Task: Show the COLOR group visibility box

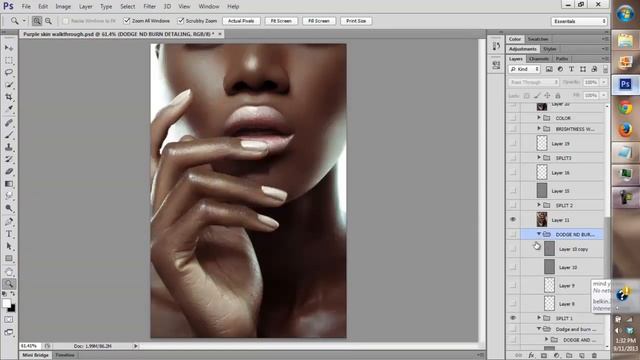Action: [x=513, y=118]
